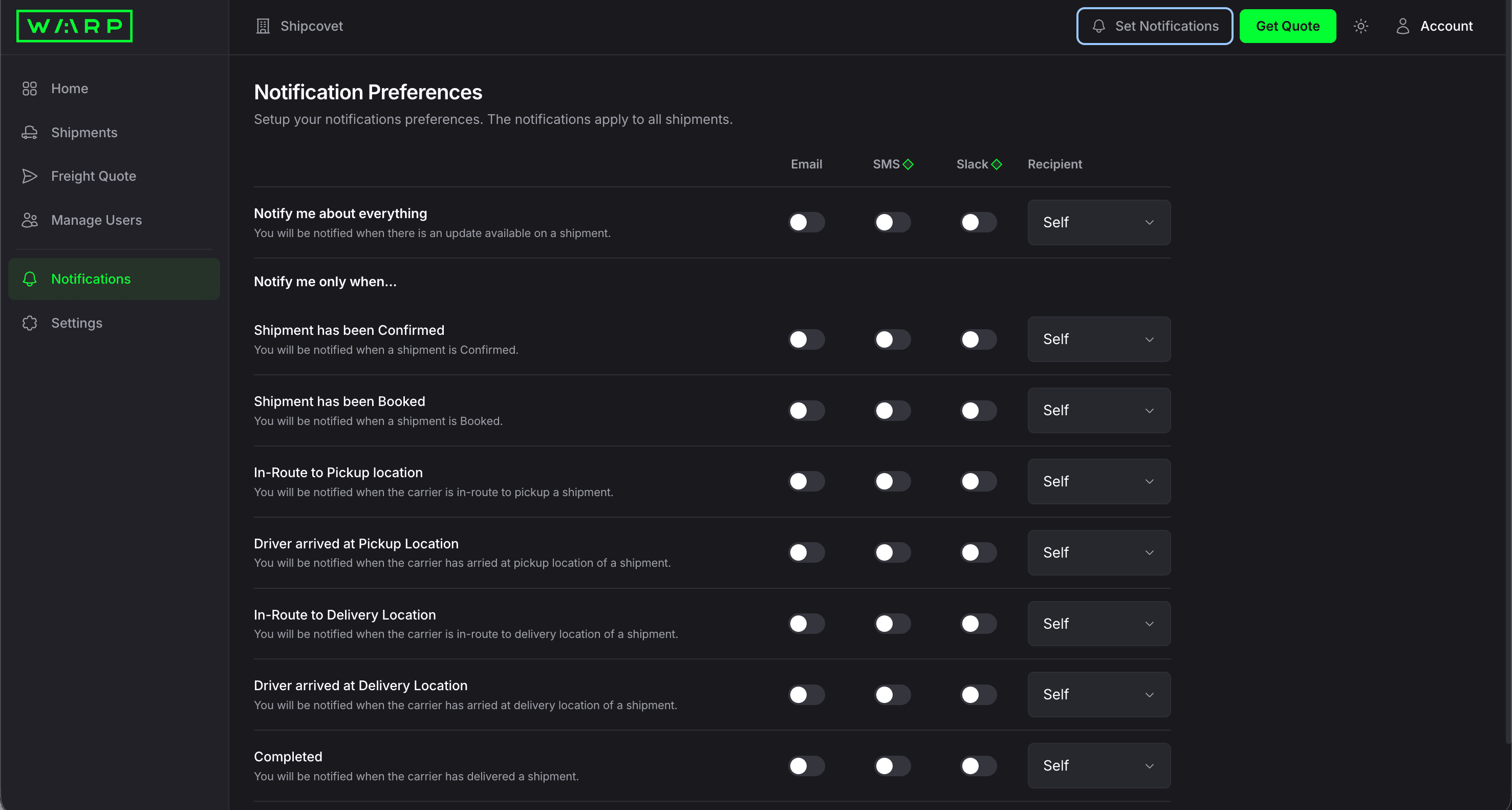Open Settings via the gear icon
This screenshot has height=810, width=1512.
(30, 322)
